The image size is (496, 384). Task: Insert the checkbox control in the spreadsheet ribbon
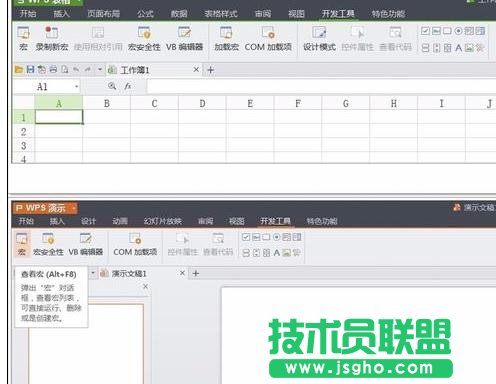(x=425, y=31)
